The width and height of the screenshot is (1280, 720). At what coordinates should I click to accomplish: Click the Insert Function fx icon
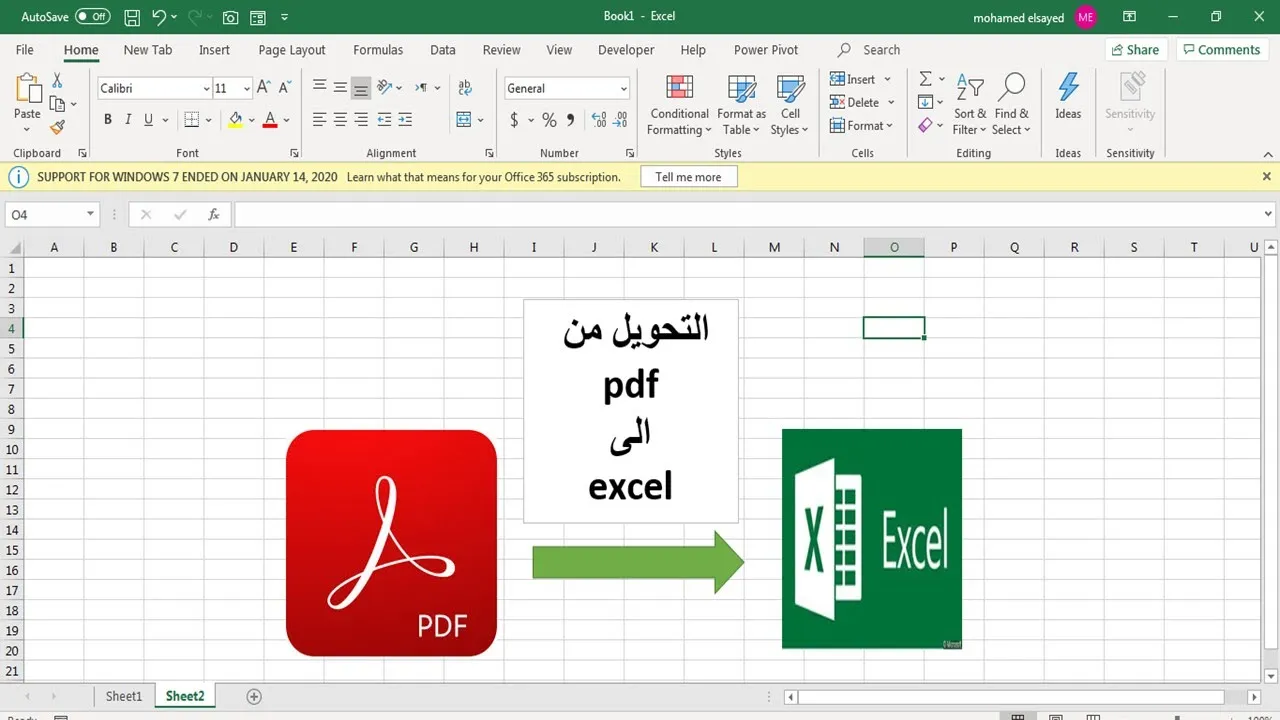click(x=213, y=214)
